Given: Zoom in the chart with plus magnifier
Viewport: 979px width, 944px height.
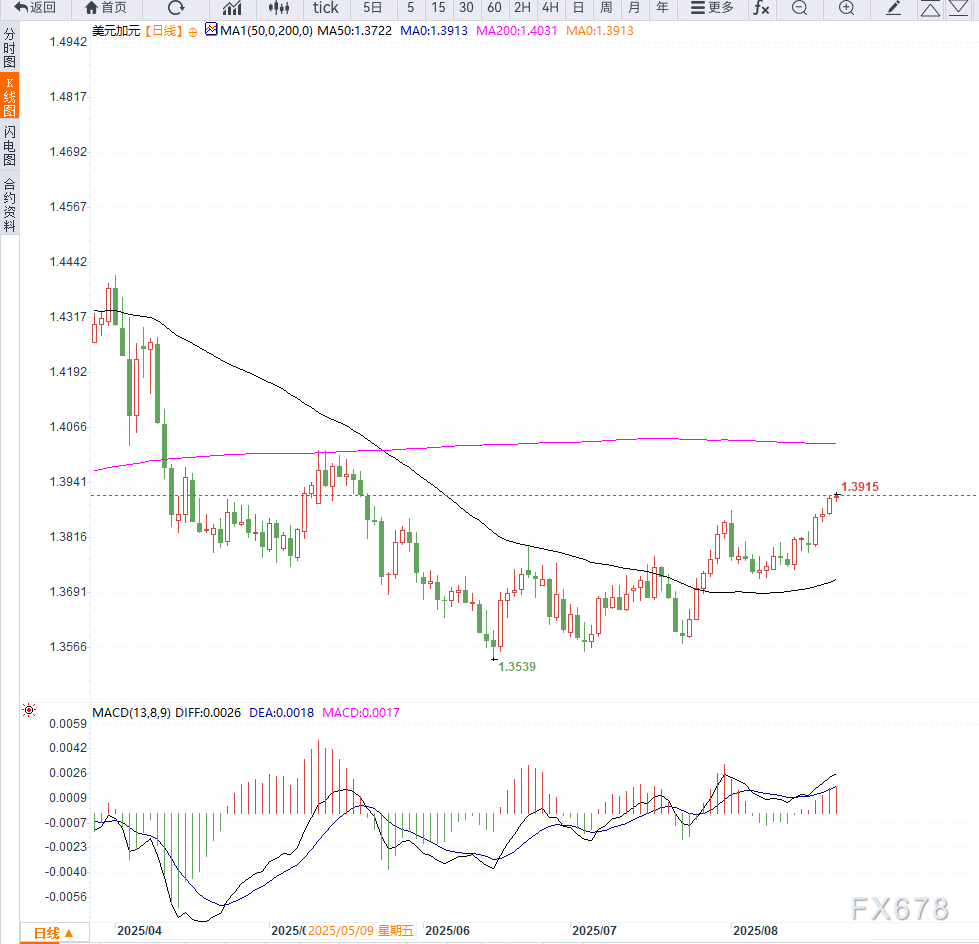Looking at the screenshot, I should coord(846,8).
